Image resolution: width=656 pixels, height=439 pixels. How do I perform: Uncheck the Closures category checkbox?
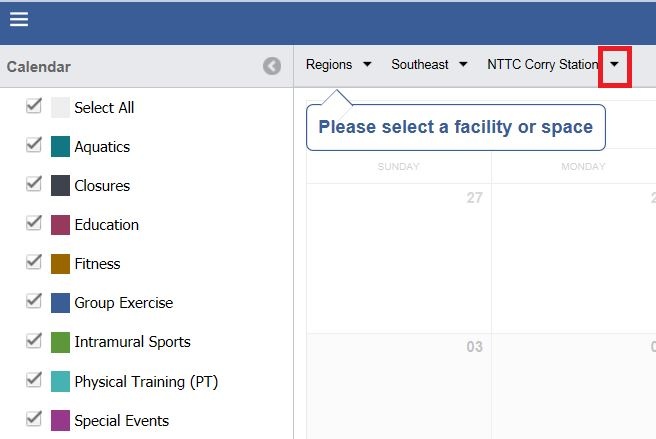click(x=34, y=184)
